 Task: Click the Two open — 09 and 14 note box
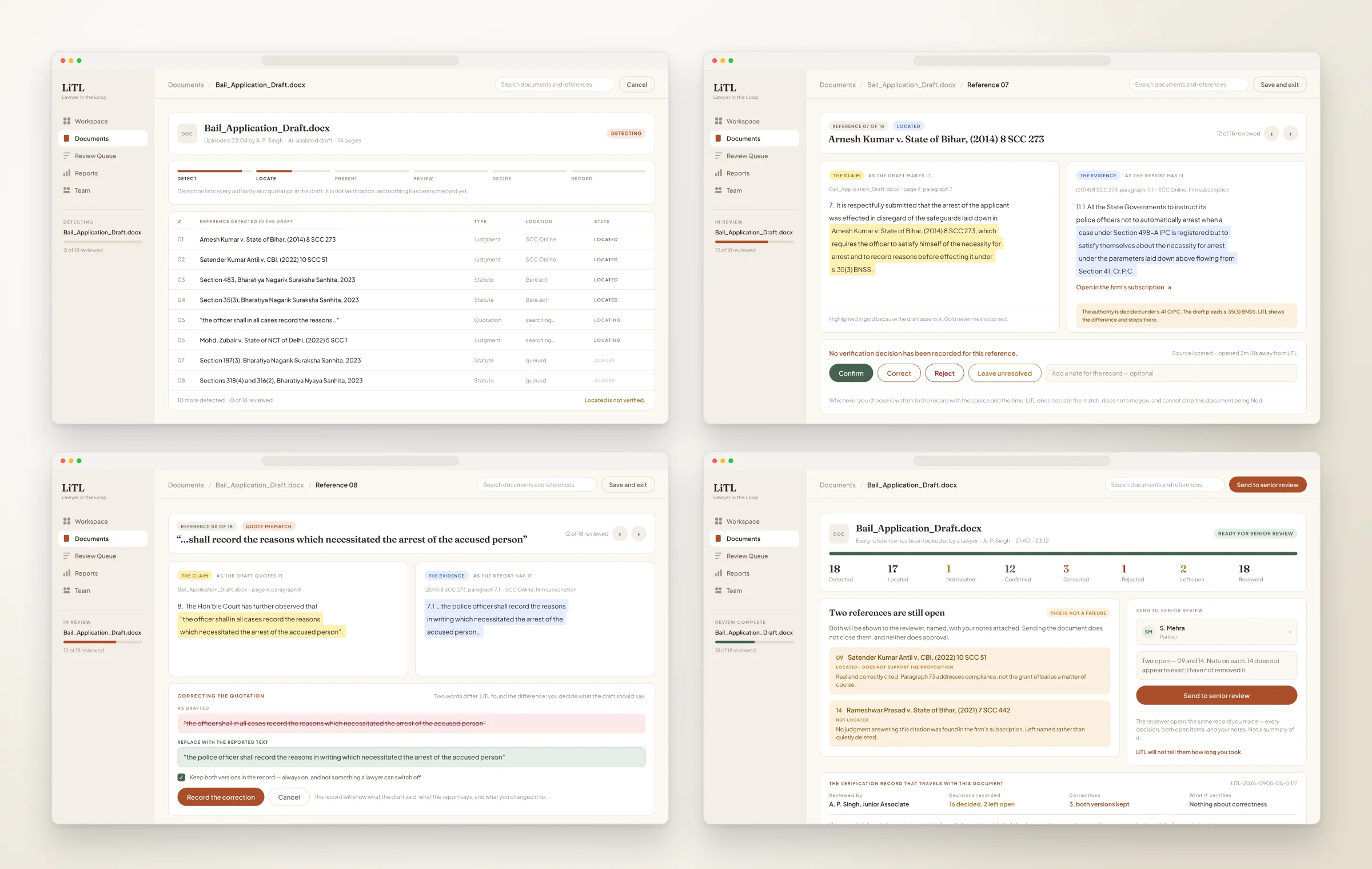pos(1217,665)
